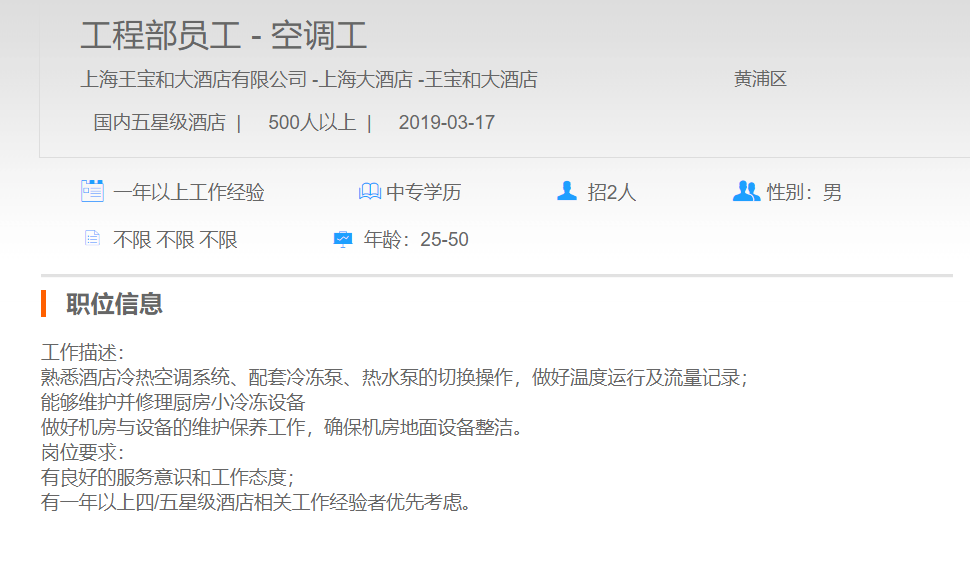Click the two-person icon beside 性别
The height and width of the screenshot is (565, 970).
point(746,191)
